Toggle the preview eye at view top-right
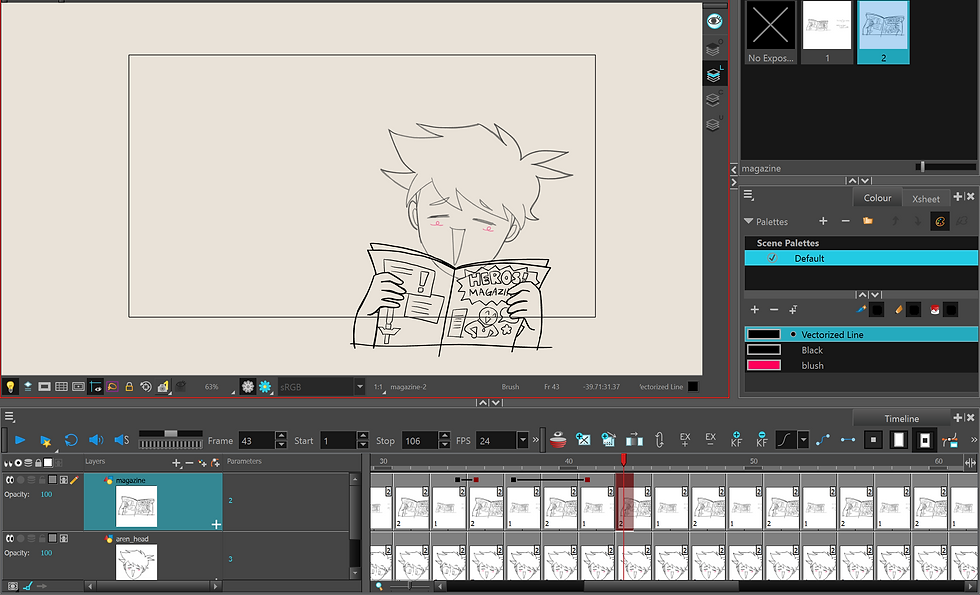The image size is (980, 595). [714, 21]
